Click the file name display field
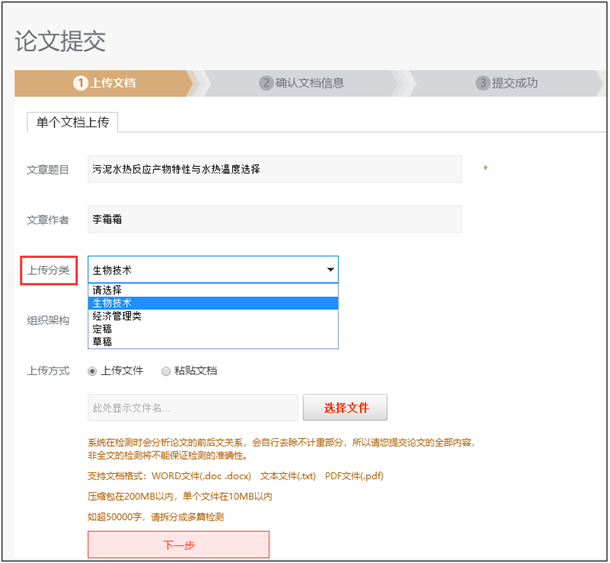Image resolution: width=610 pixels, height=563 pixels. (x=193, y=408)
